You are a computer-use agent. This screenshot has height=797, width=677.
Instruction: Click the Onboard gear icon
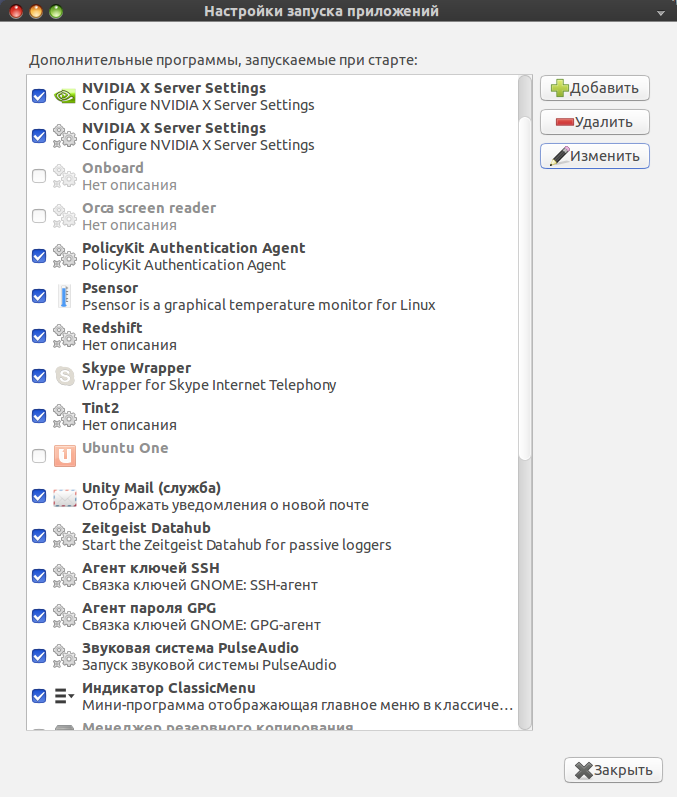coord(65,176)
